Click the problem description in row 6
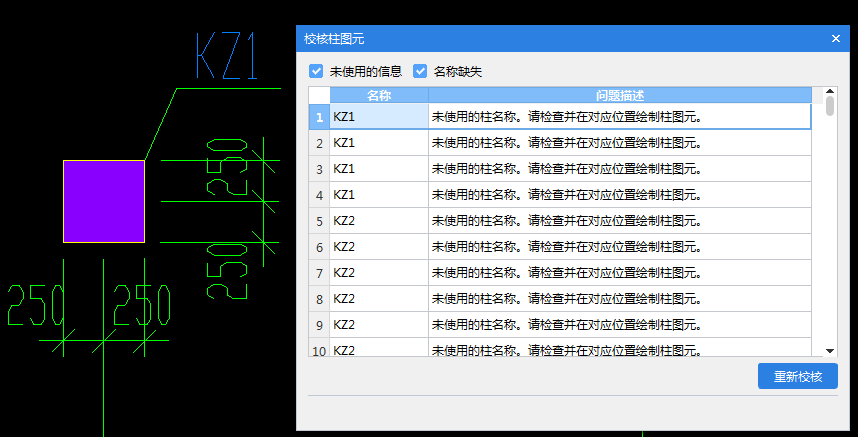858x437 pixels. coord(620,247)
